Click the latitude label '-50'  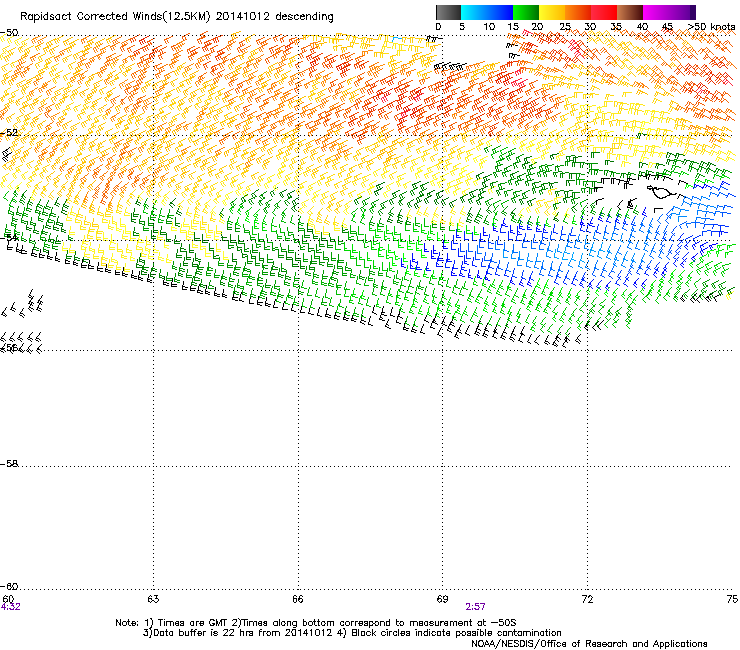[x=9, y=33]
